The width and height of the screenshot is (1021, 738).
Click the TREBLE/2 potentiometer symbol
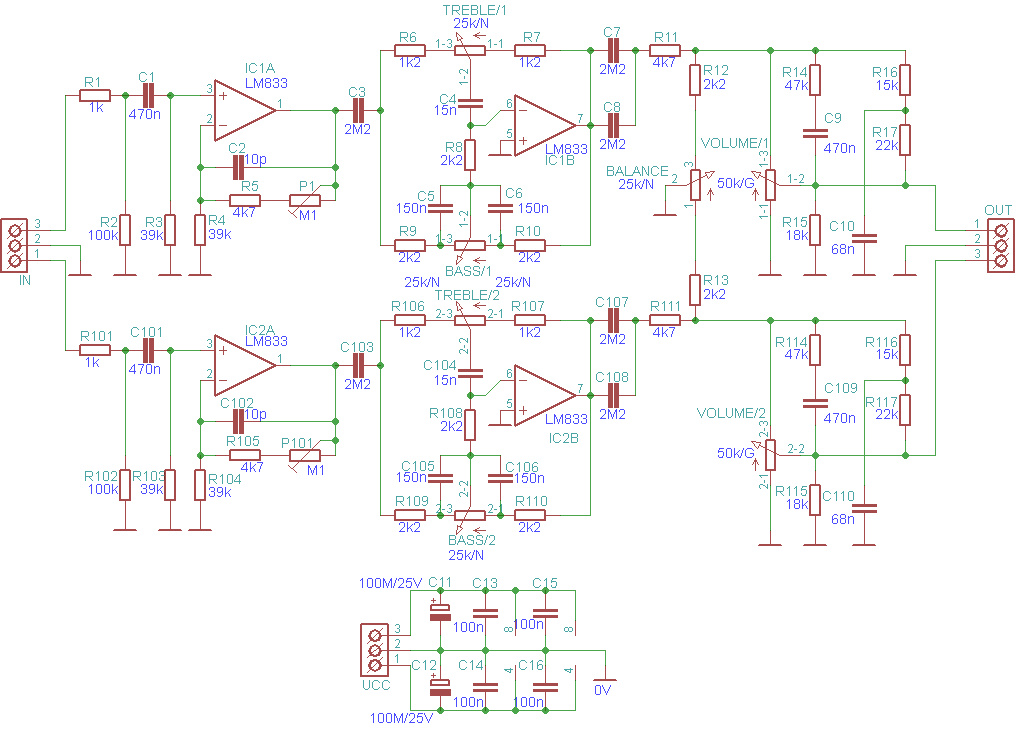point(470,319)
